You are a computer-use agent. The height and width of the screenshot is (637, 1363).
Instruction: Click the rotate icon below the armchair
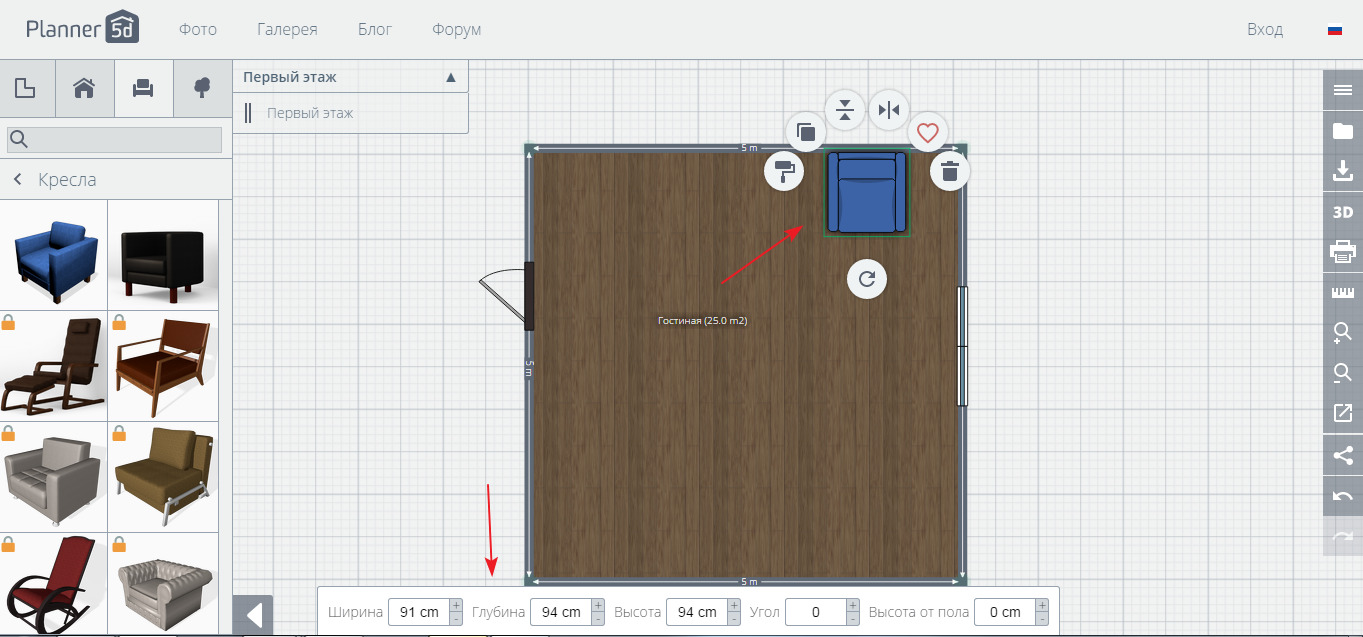(867, 279)
